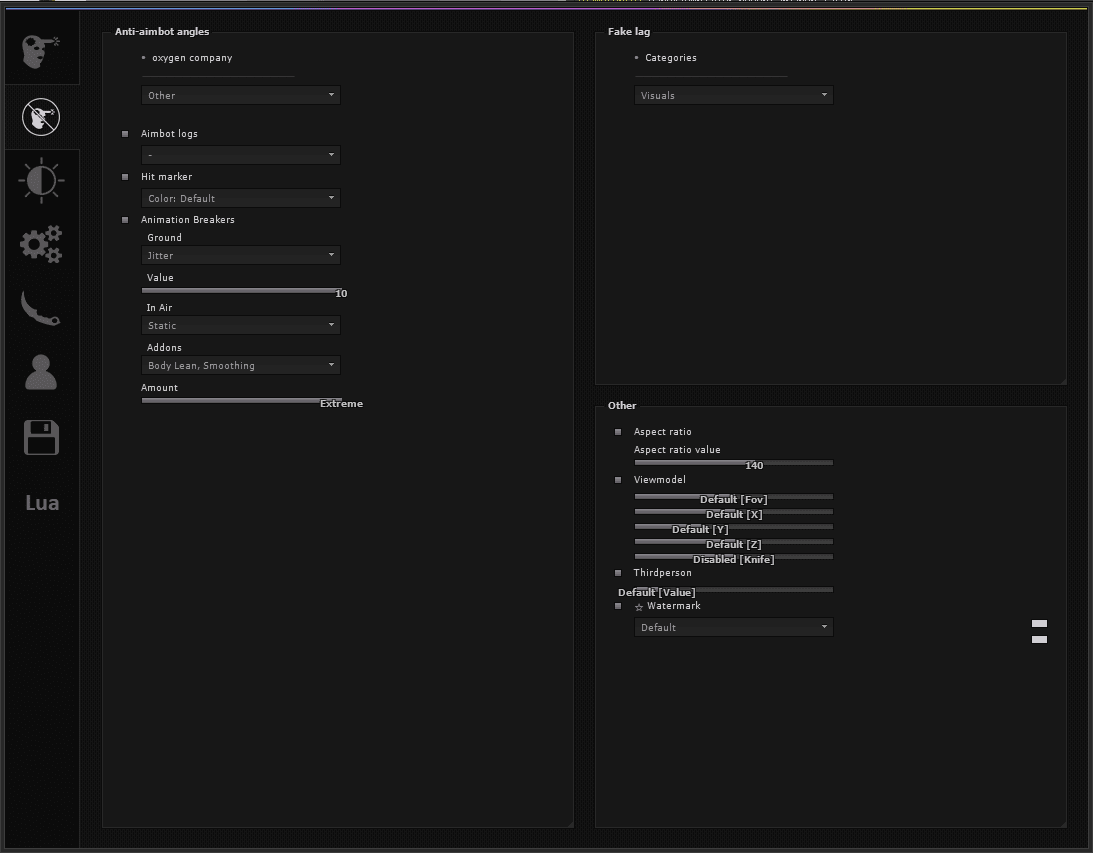
Task: Click the 'Anti-aimbot angles' section title
Action: point(162,31)
